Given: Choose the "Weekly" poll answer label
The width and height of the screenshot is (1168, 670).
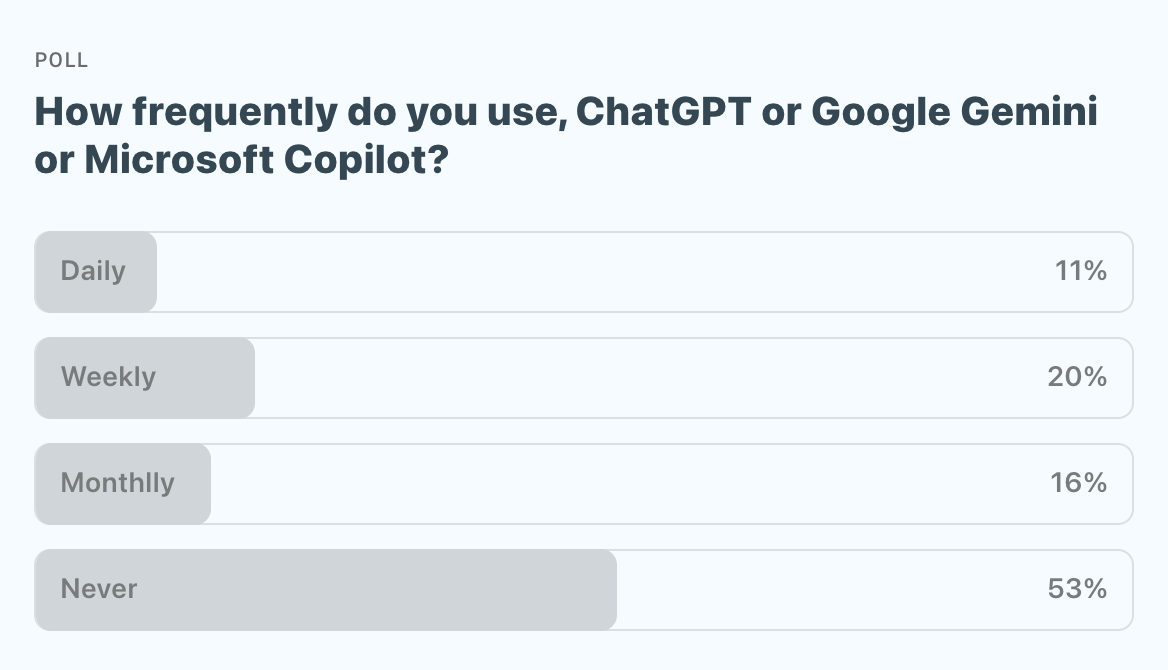Looking at the screenshot, I should pyautogui.click(x=108, y=377).
